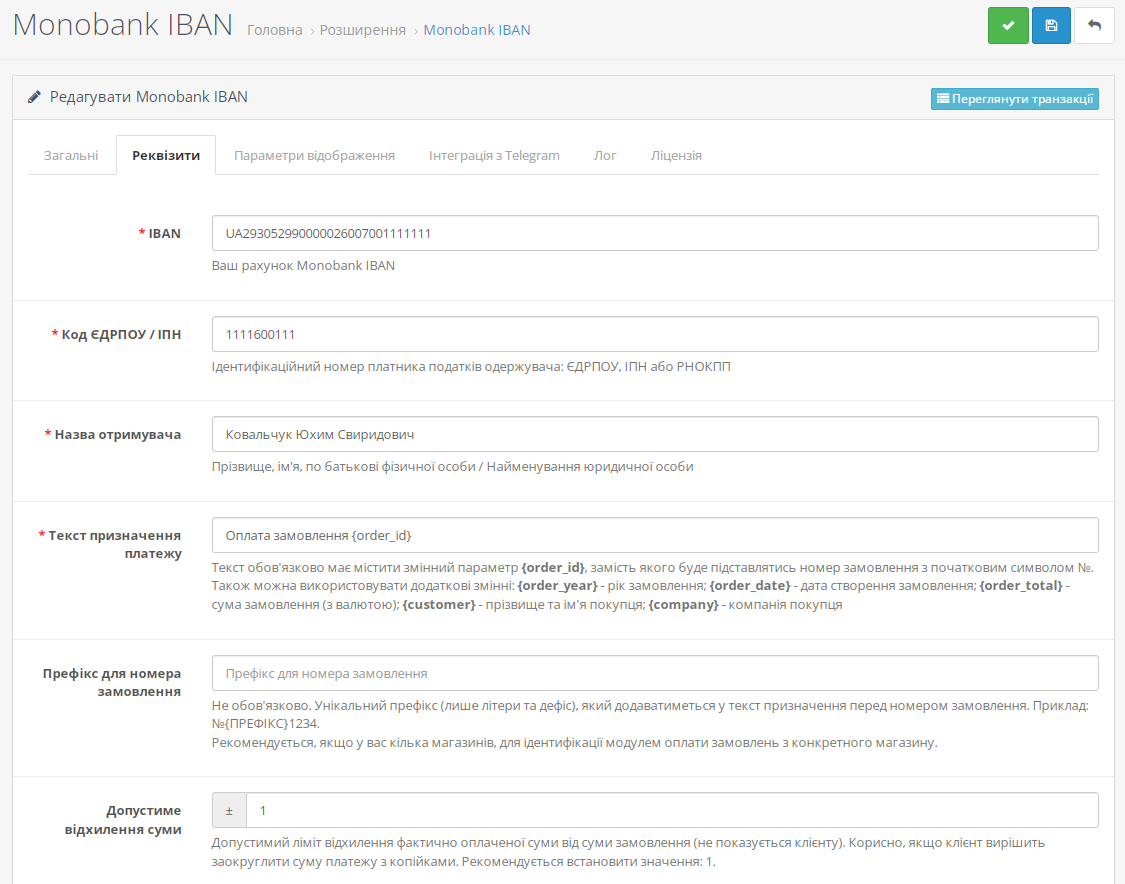Go to Головна breadcrumb link
The image size is (1125, 884).
point(275,30)
